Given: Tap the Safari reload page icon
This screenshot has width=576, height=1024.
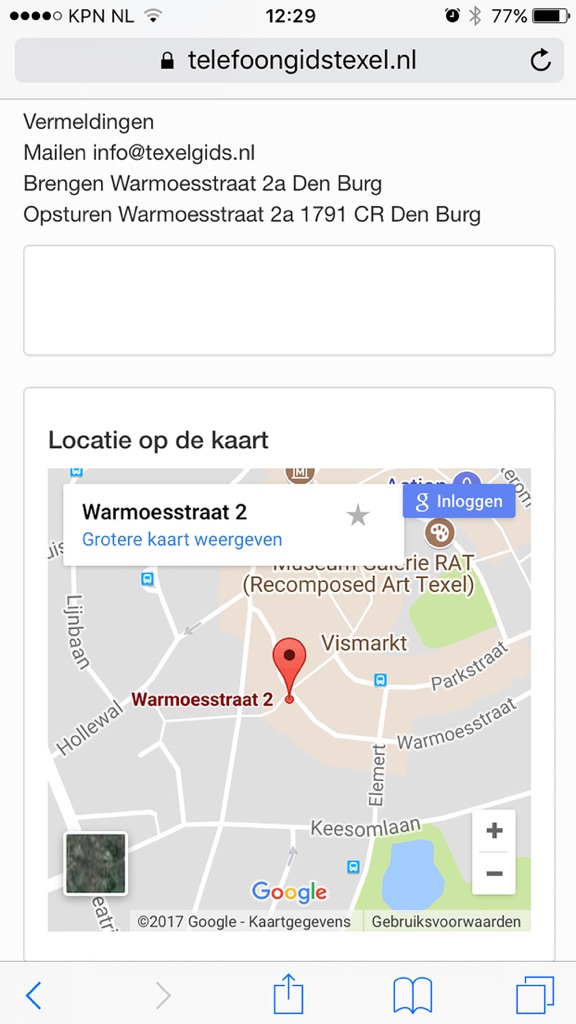Looking at the screenshot, I should click(x=540, y=61).
